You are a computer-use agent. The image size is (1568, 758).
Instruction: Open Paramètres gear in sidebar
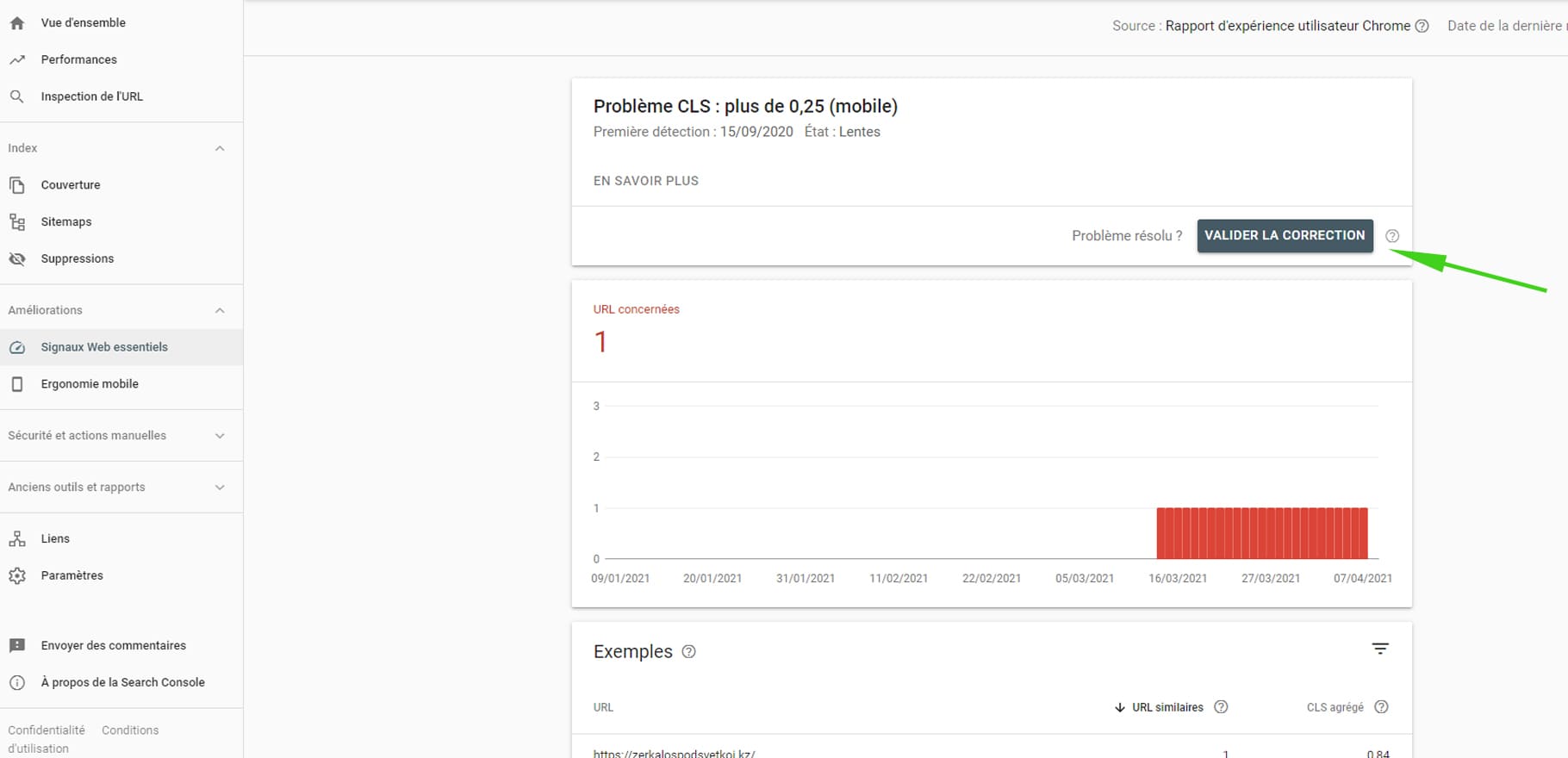[17, 575]
